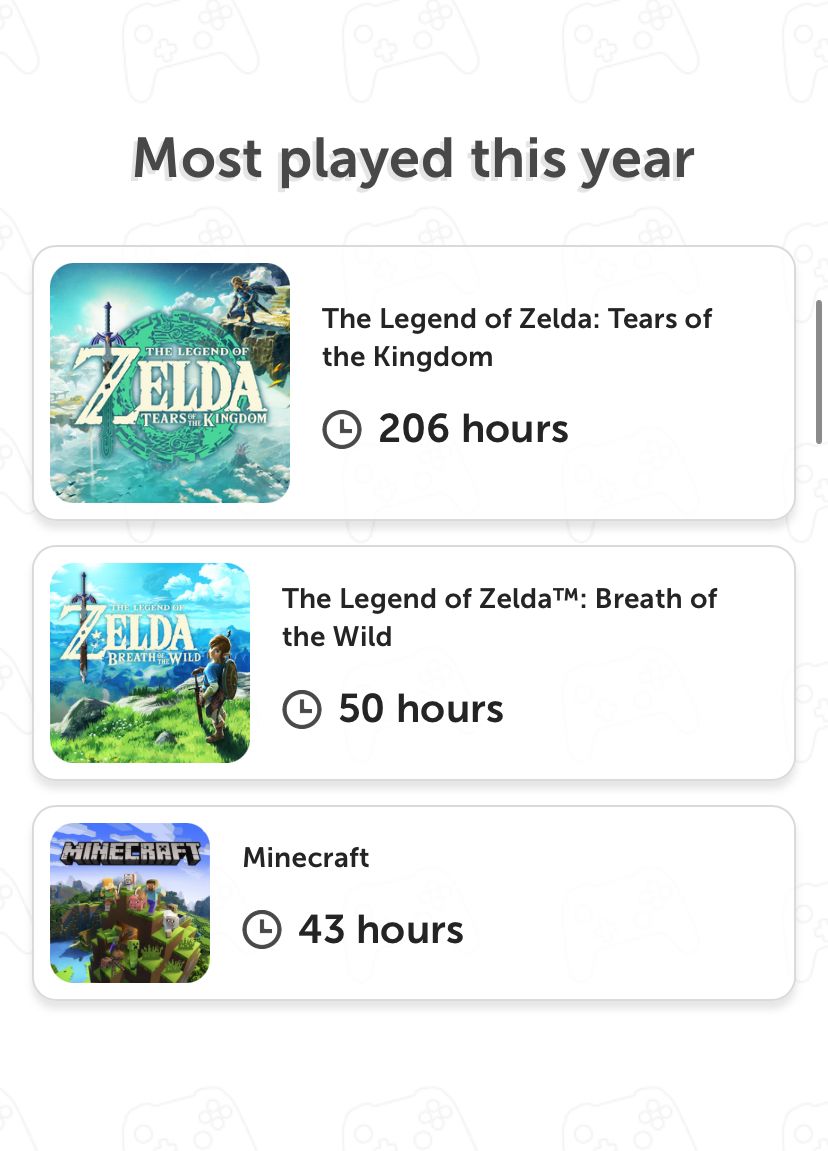Click the 50 hours playtime text

pos(421,710)
